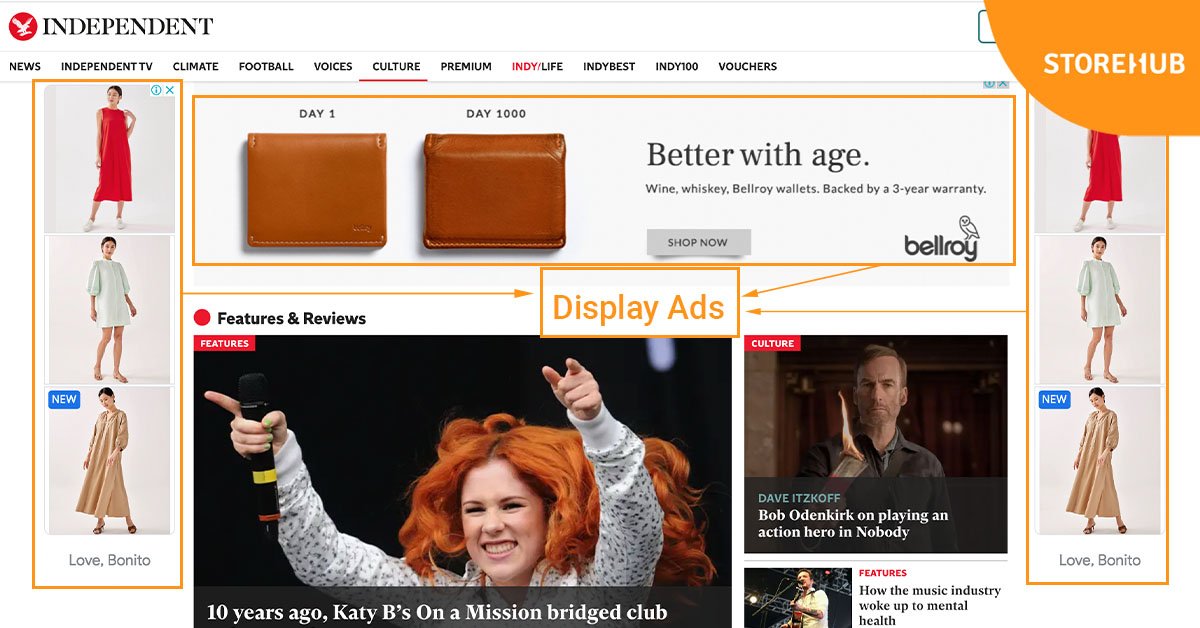Screen dimensions: 1200x628
Task: Select the CLIMATE menu item
Action: [x=196, y=67]
